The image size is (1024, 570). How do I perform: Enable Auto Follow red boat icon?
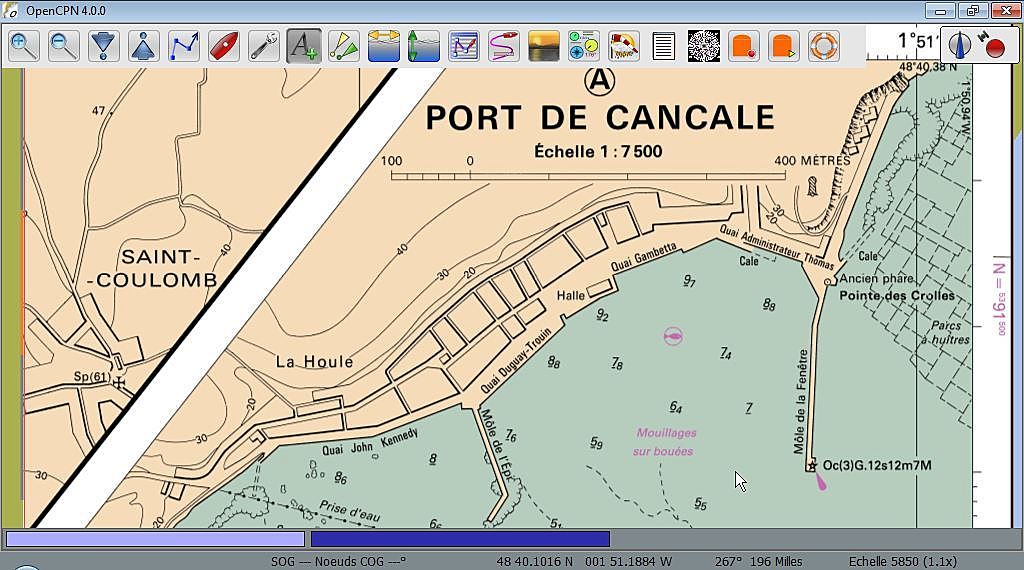(224, 46)
